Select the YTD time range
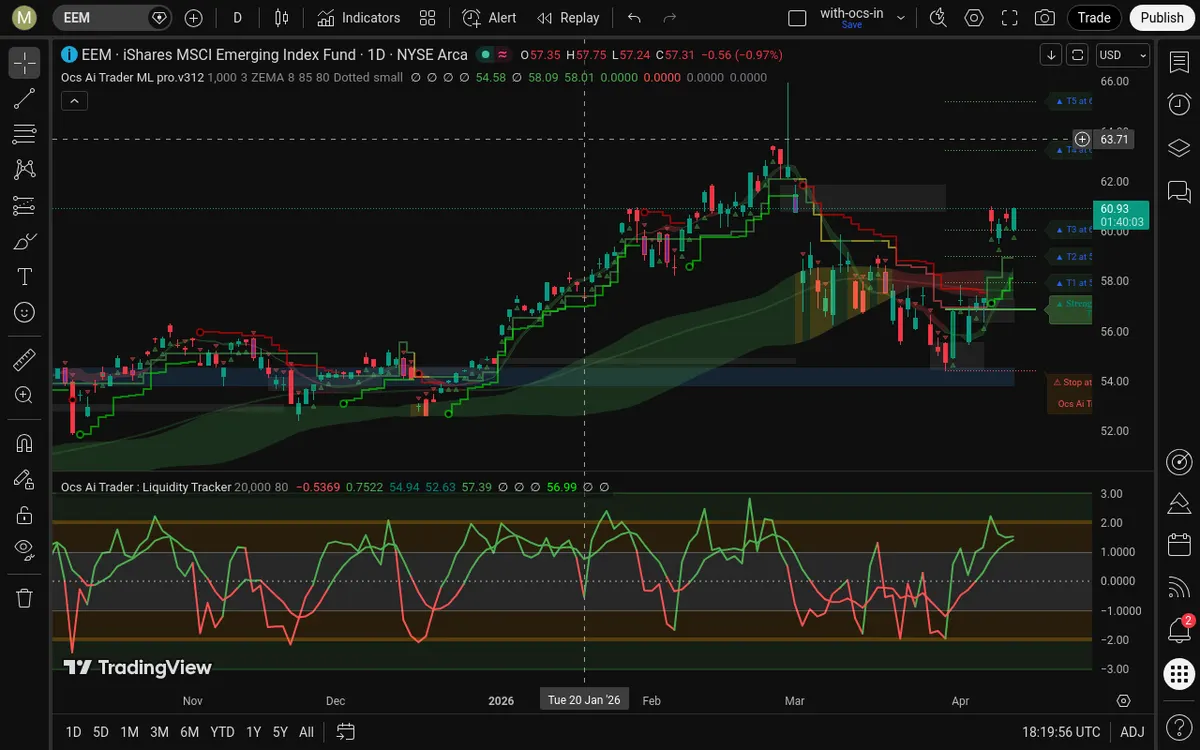1200x750 pixels. 223,732
